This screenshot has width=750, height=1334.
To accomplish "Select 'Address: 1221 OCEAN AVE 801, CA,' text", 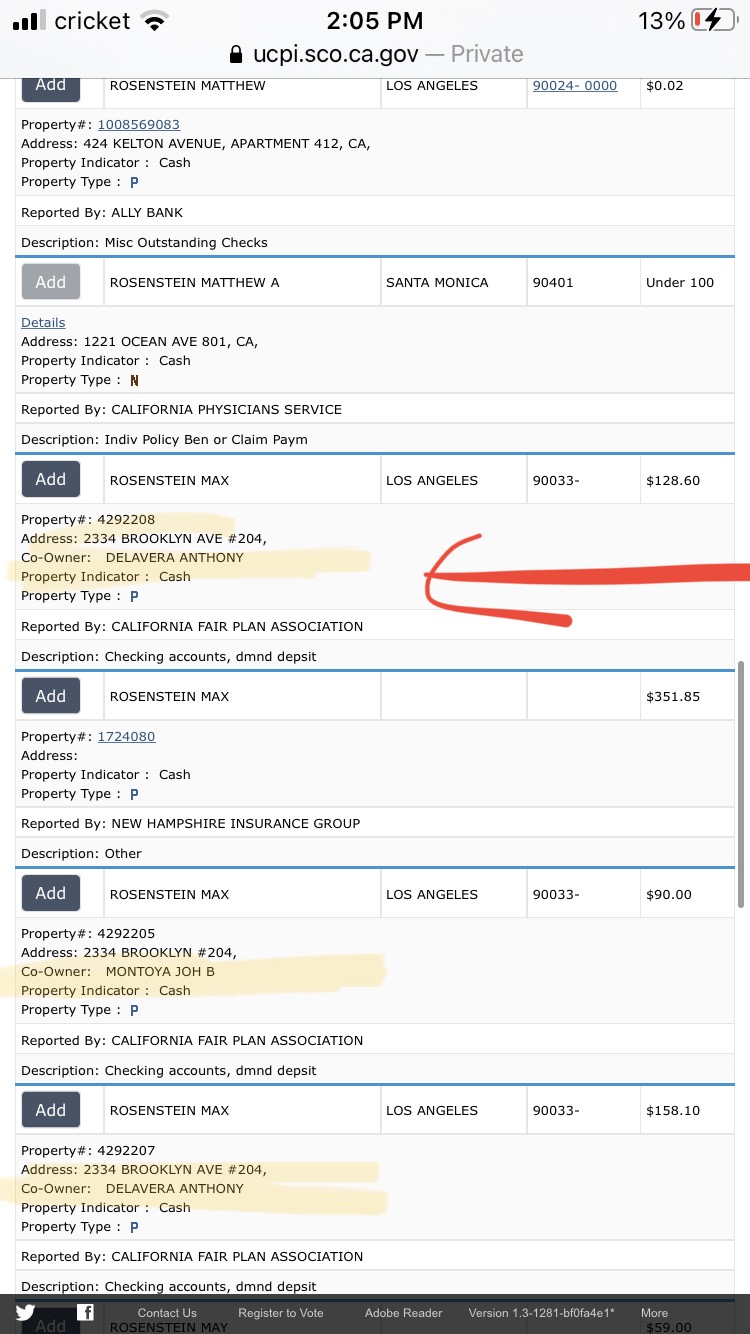I will click(140, 342).
